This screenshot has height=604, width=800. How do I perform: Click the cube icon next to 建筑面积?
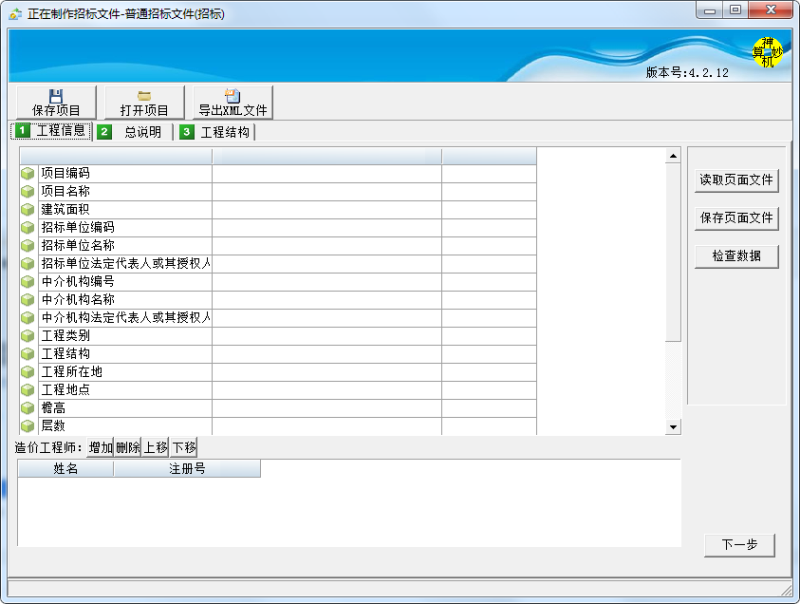pyautogui.click(x=28, y=210)
